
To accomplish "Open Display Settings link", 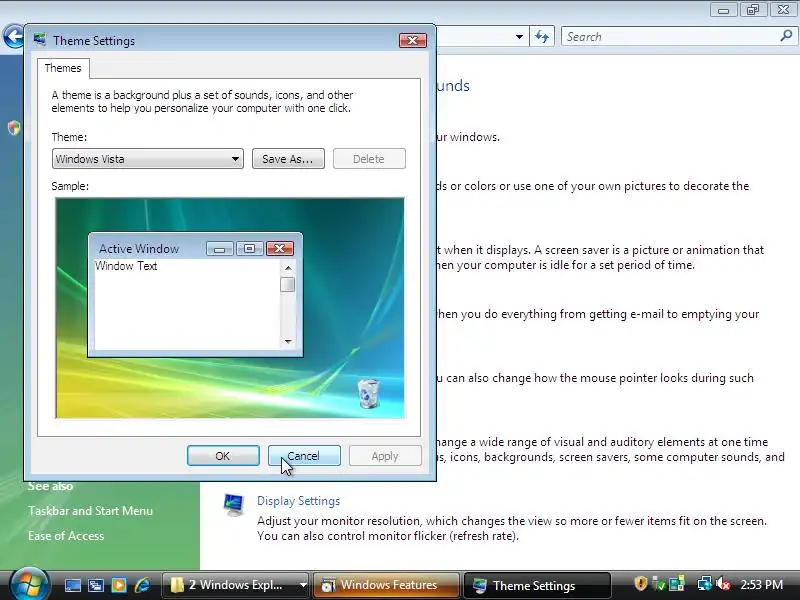I will point(298,501).
